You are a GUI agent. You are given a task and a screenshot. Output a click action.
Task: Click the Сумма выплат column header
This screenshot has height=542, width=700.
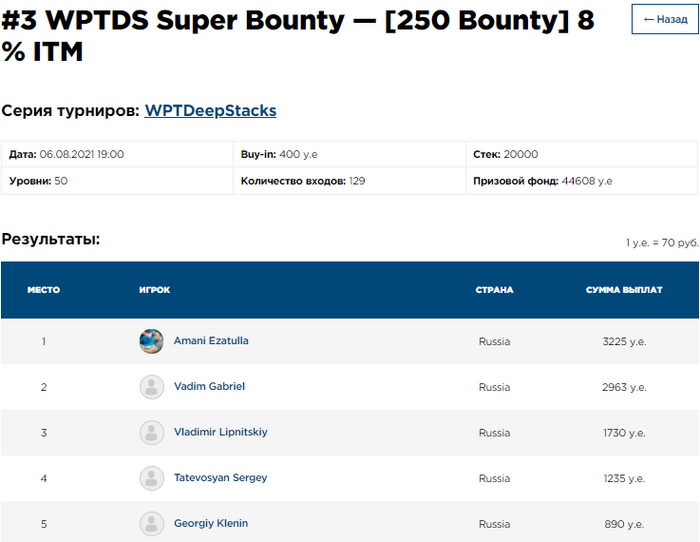624,290
